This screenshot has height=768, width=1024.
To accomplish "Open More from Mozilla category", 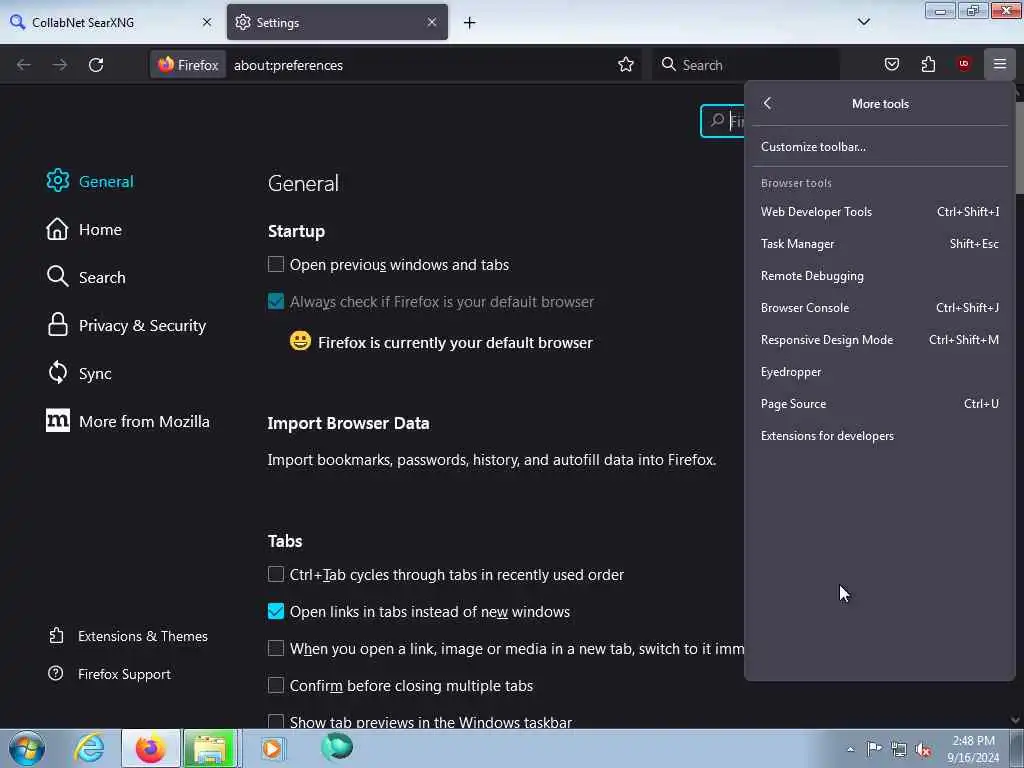I will [128, 421].
